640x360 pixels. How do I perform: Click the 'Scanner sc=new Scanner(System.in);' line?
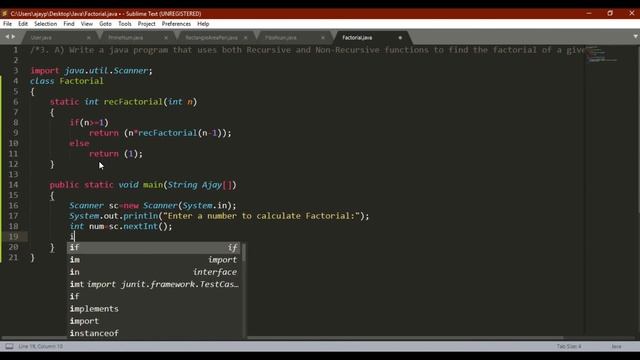click(x=153, y=205)
